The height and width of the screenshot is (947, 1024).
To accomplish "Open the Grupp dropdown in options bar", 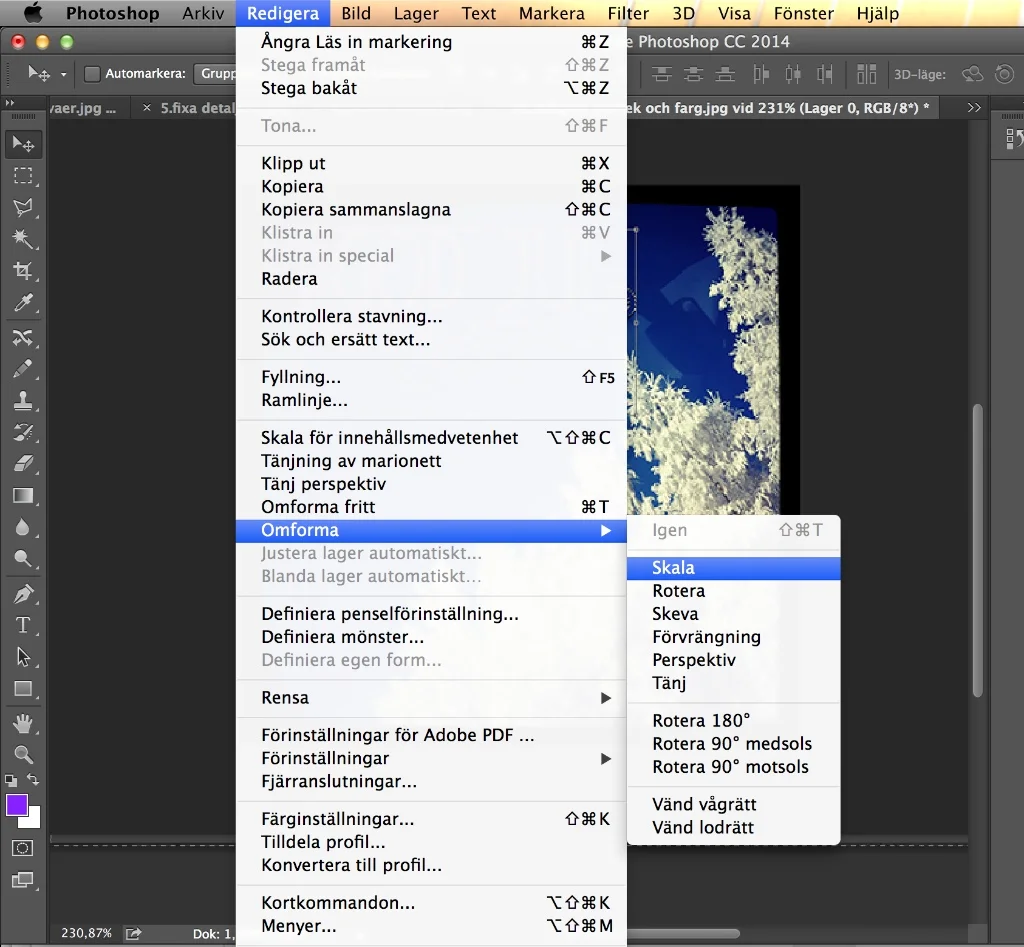I will click(x=216, y=73).
